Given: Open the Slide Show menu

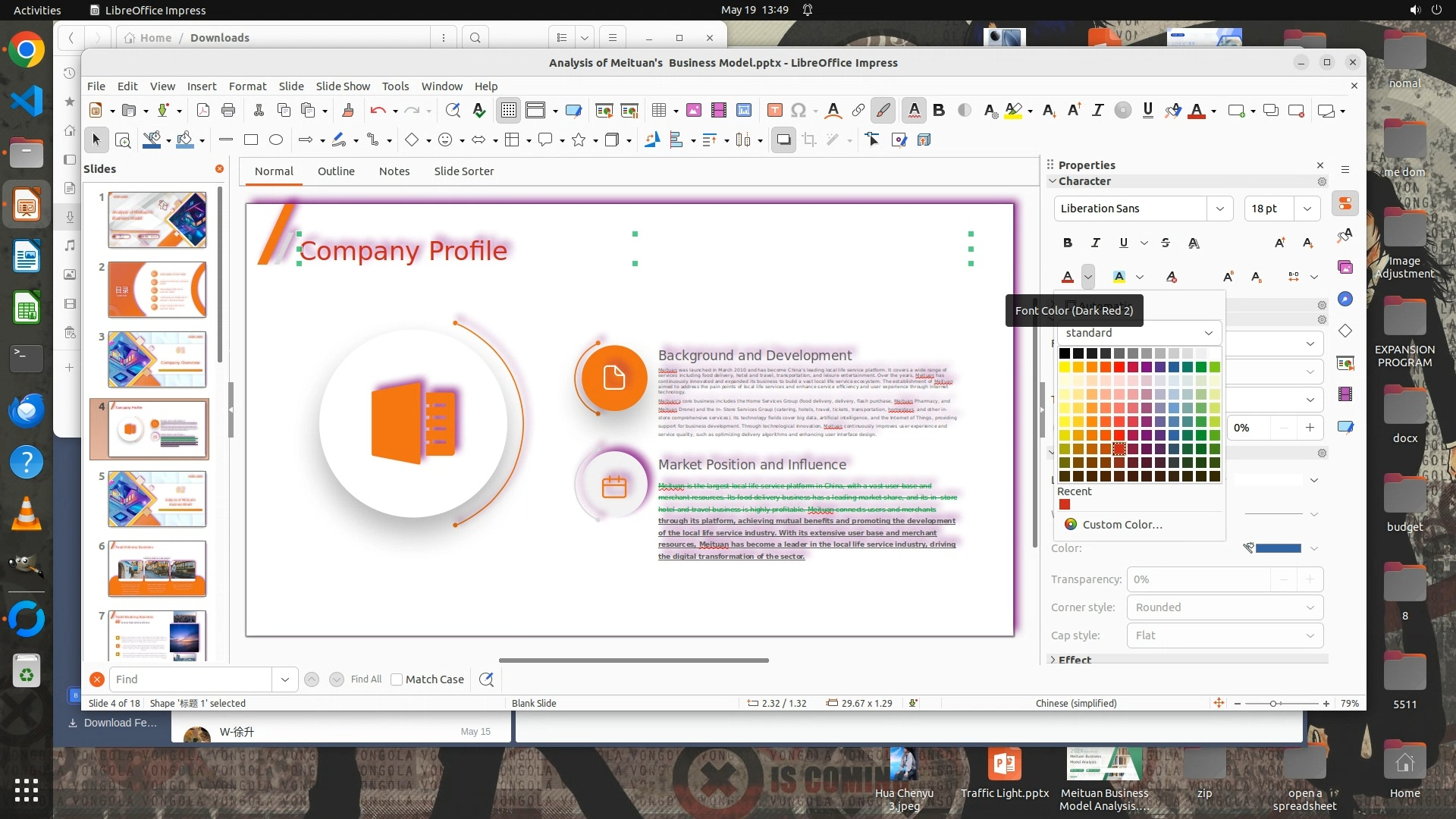Looking at the screenshot, I should click(343, 86).
